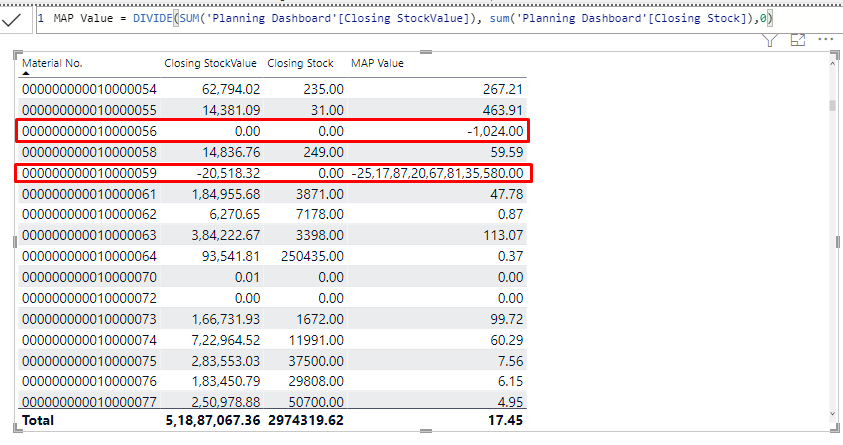843x445 pixels.
Task: Click the 37500.00 Closing Stock cell
Action: pos(316,361)
